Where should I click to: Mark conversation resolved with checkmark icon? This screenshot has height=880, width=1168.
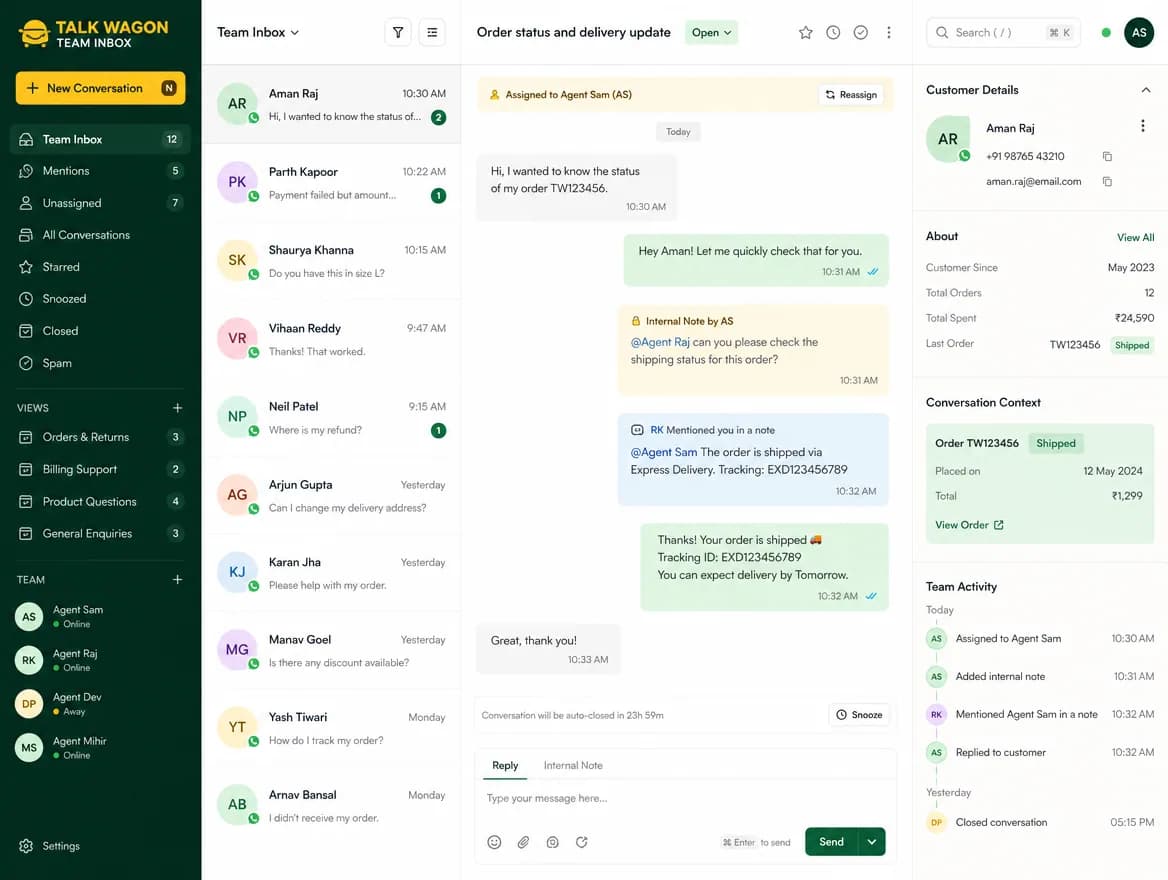(x=860, y=33)
